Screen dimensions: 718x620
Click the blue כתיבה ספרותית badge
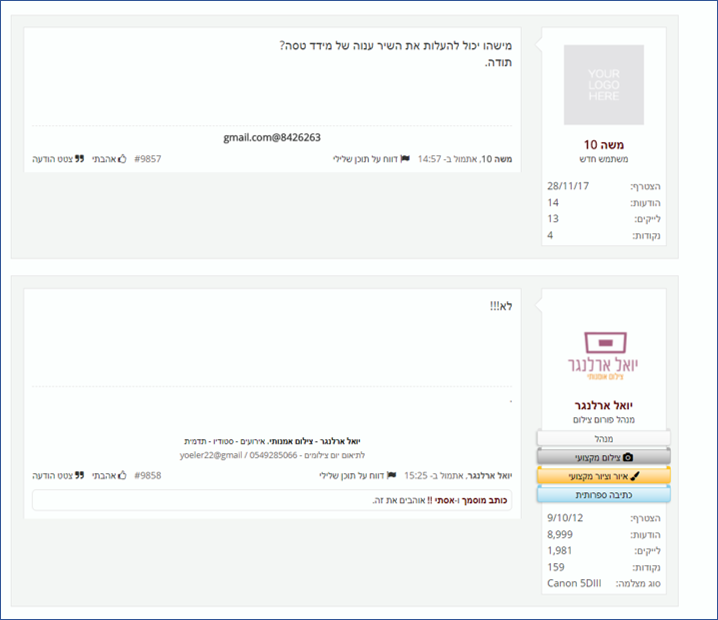pyautogui.click(x=603, y=495)
